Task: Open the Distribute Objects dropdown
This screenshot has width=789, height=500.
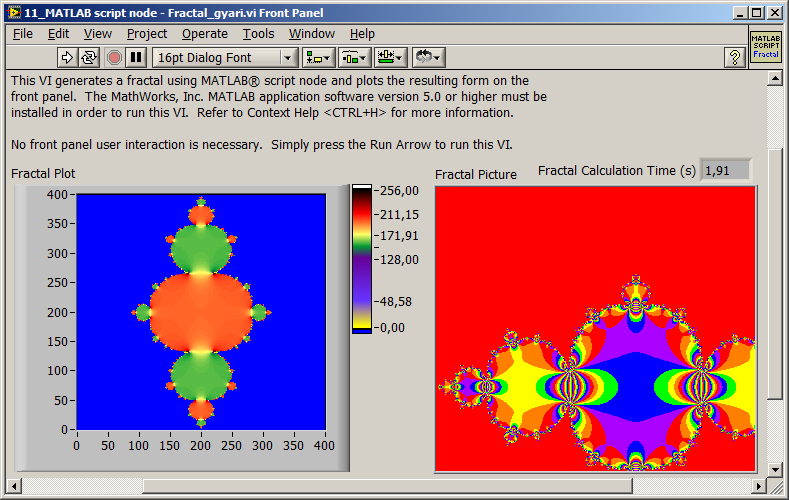Action: click(x=354, y=57)
